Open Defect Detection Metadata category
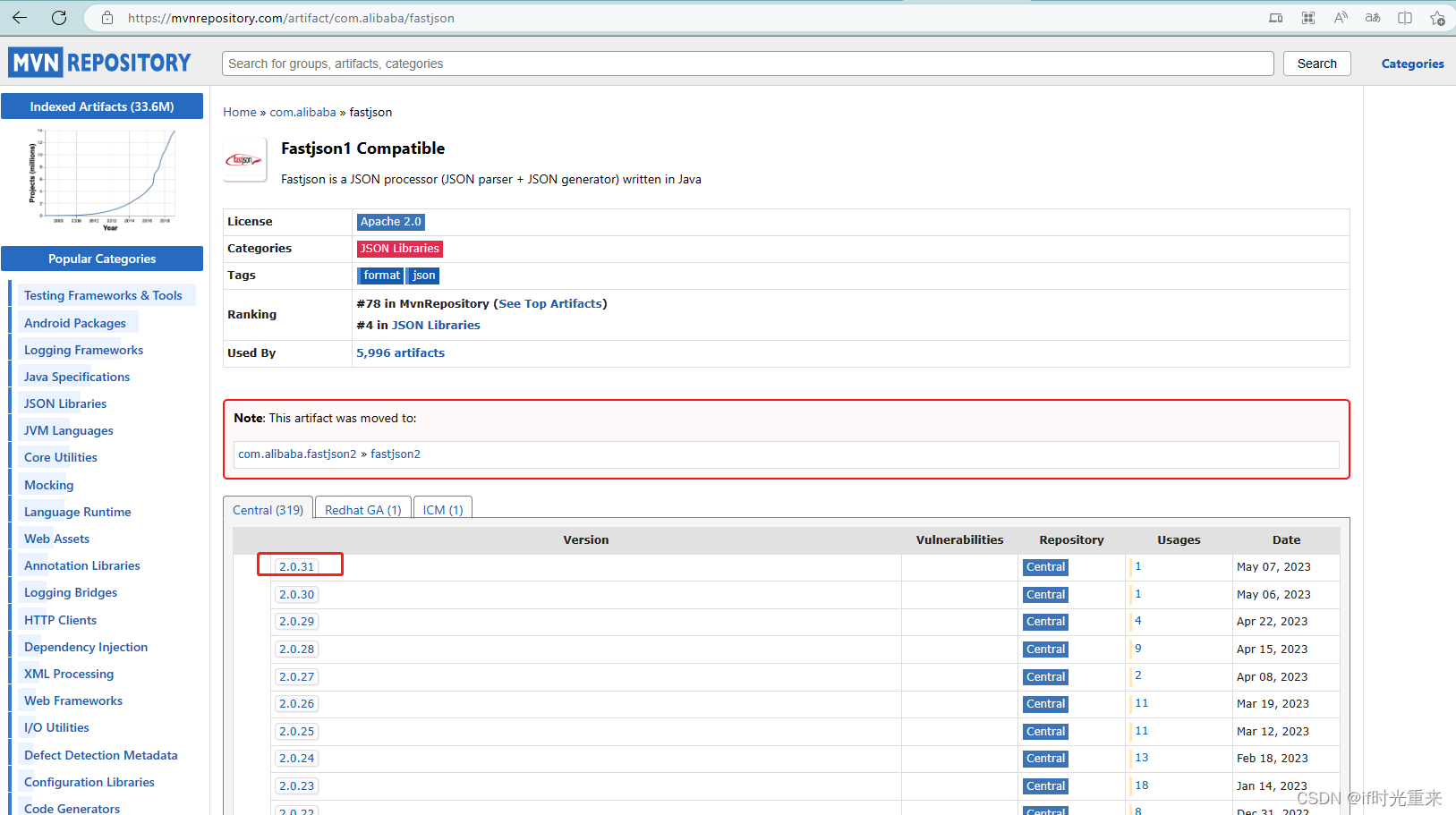This screenshot has width=1456, height=815. pos(101,755)
